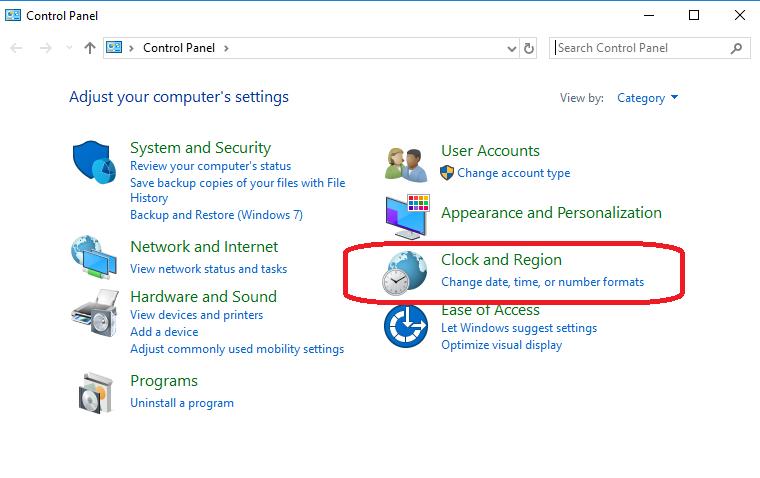Open Appearance and Personalization category
This screenshot has height=478, width=760.
coord(551,213)
